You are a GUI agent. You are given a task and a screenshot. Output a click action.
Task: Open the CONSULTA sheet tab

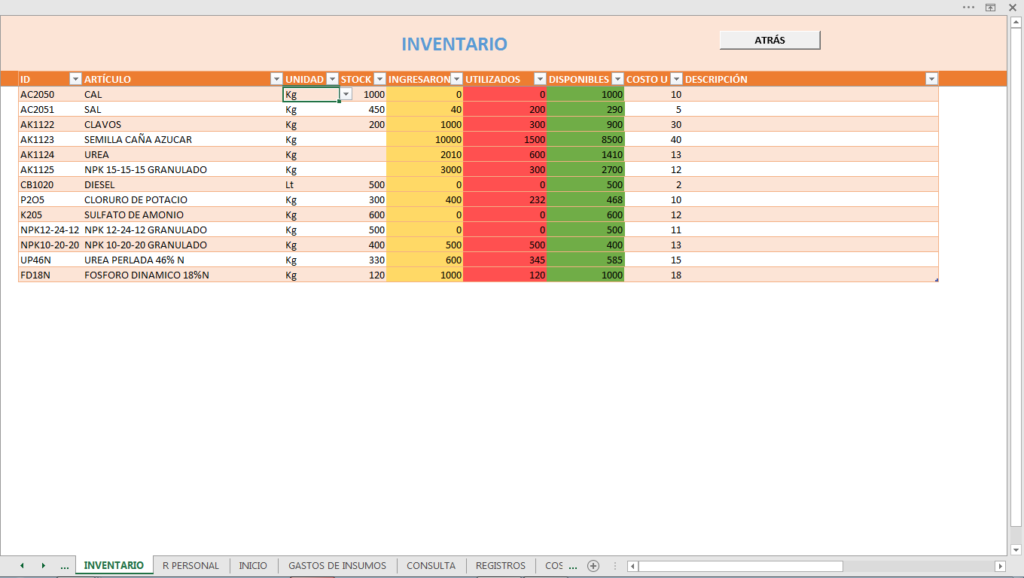(431, 566)
